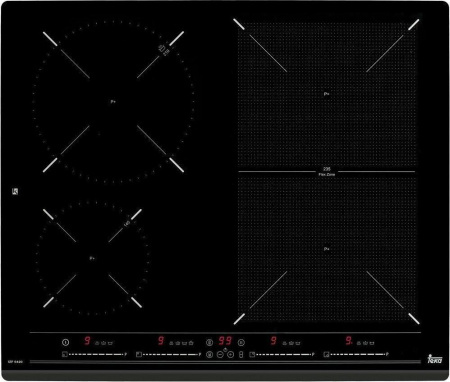Tap the Teka brand logo
The image size is (450, 382).
point(435,359)
